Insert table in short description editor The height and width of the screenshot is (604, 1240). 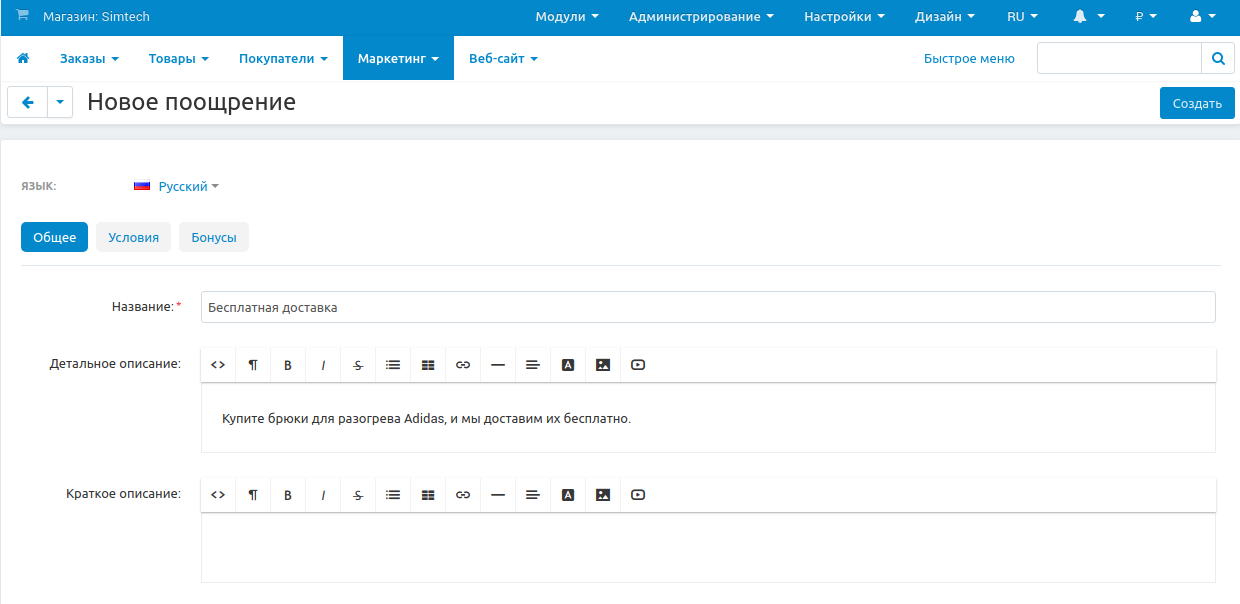click(x=428, y=495)
